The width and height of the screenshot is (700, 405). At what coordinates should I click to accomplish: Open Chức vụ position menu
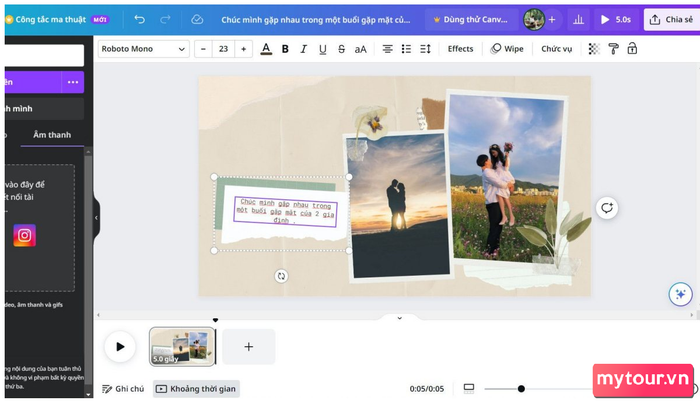point(557,49)
